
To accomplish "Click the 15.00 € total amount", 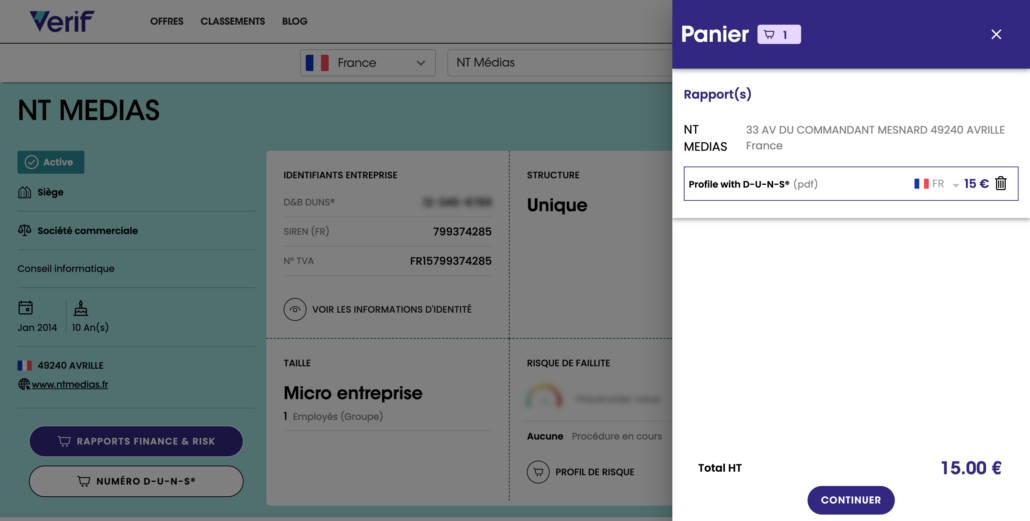I will pos(971,468).
